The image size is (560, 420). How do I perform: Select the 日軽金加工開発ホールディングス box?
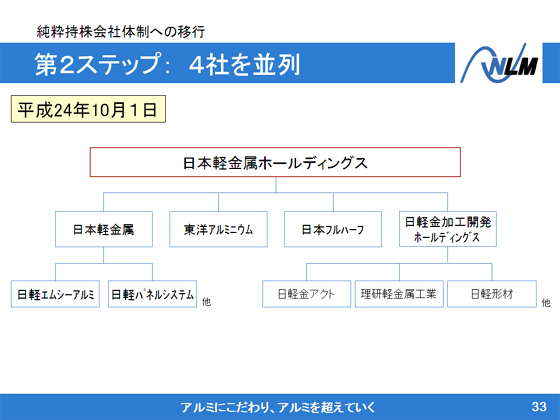(x=448, y=229)
